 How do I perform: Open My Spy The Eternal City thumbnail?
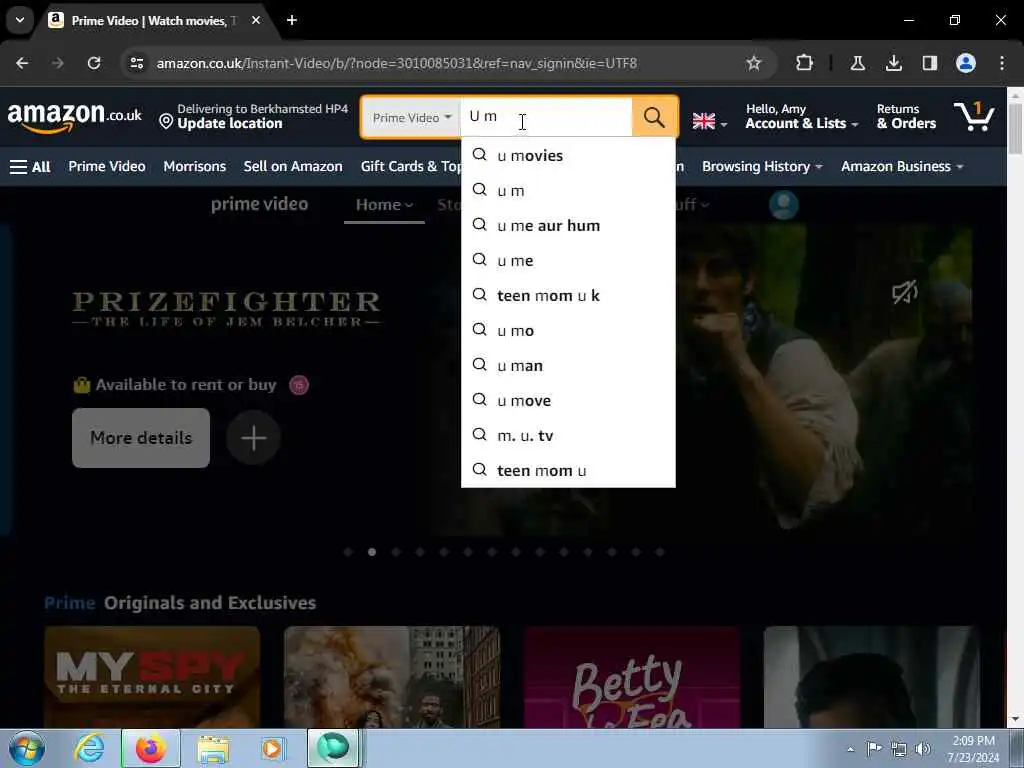(152, 677)
